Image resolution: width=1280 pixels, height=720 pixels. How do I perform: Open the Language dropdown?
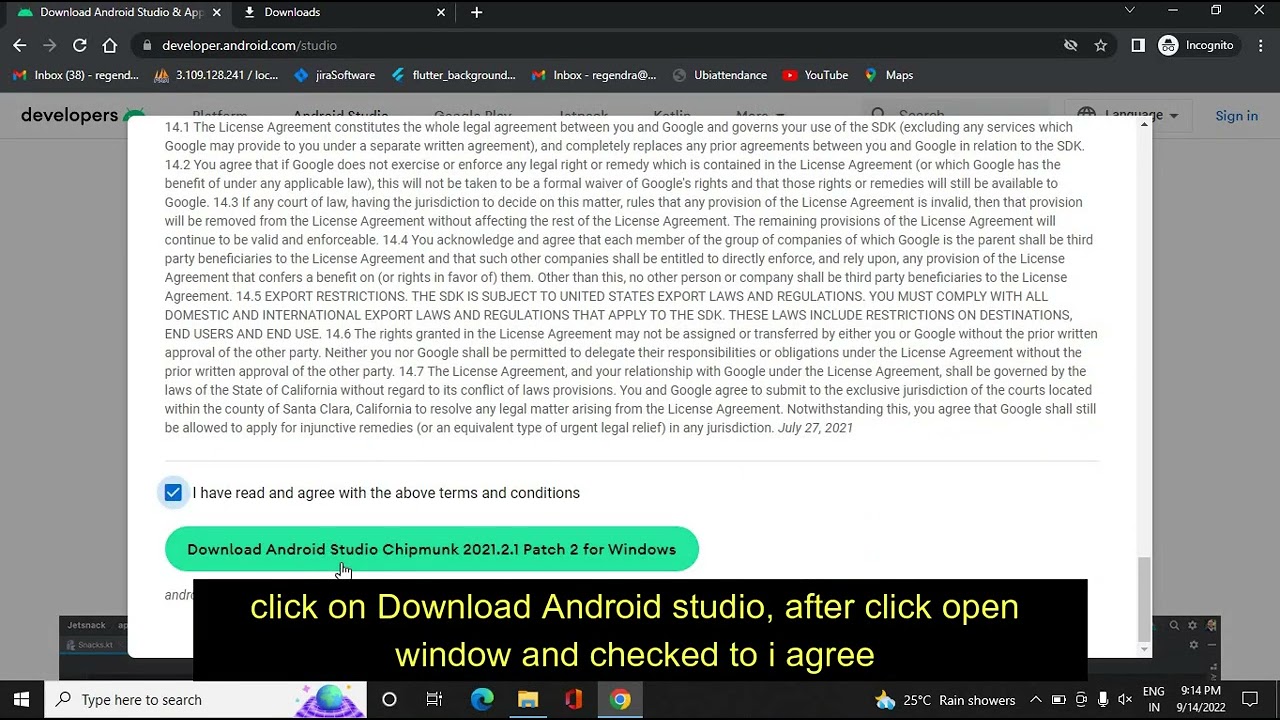tap(1130, 115)
